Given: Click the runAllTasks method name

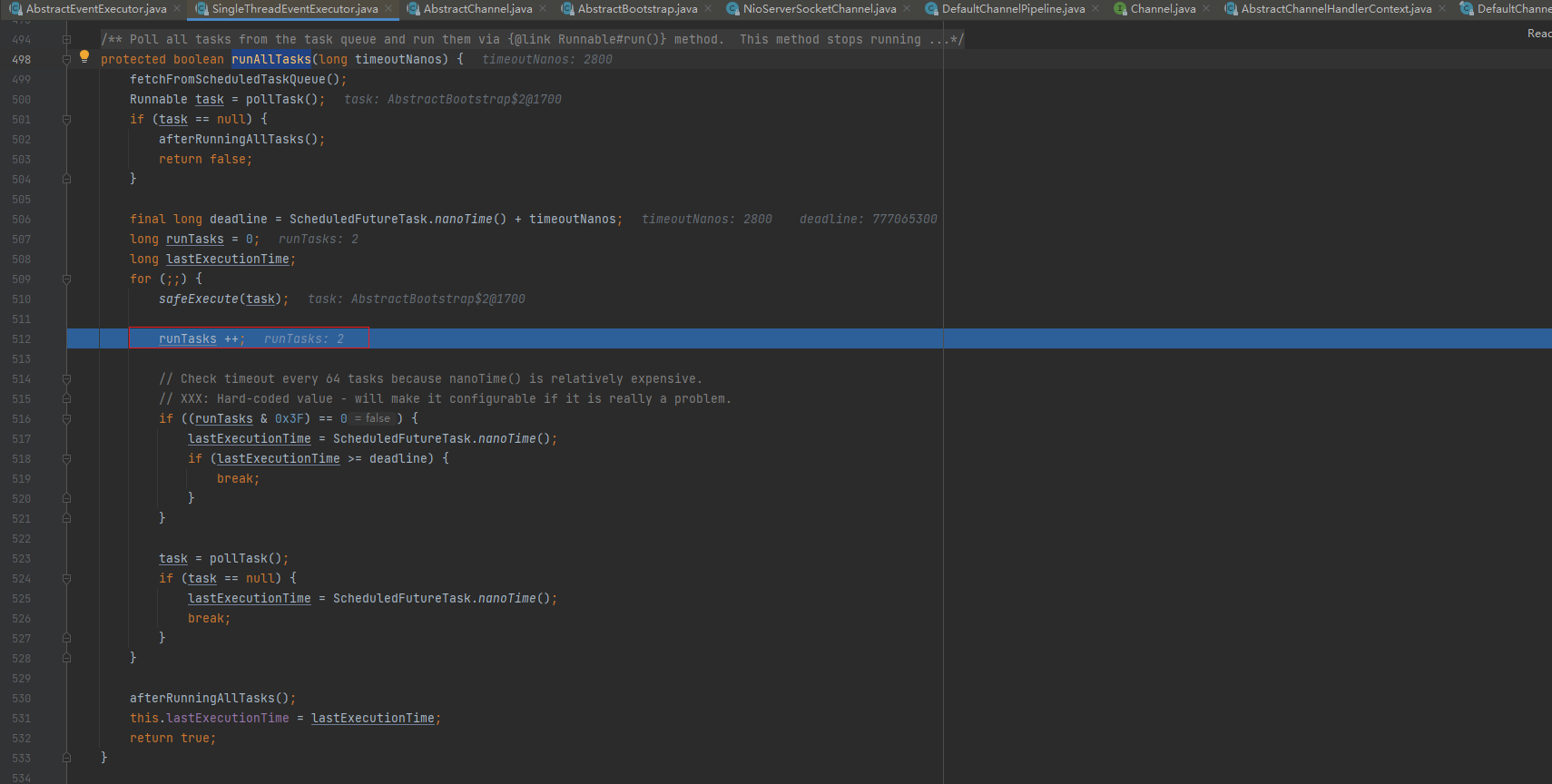Looking at the screenshot, I should 271,60.
